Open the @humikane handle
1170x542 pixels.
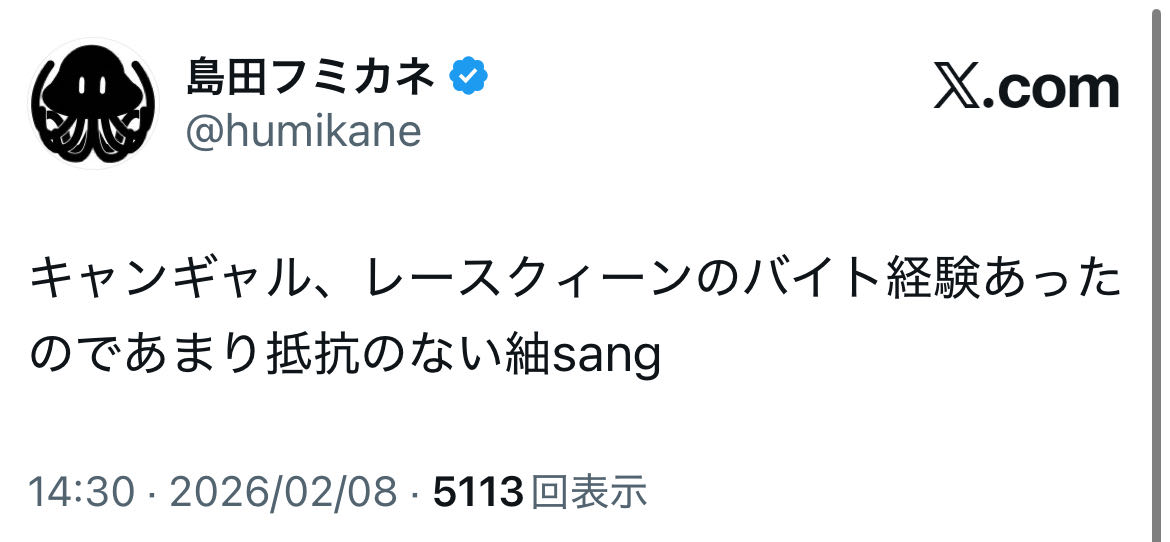pos(303,130)
